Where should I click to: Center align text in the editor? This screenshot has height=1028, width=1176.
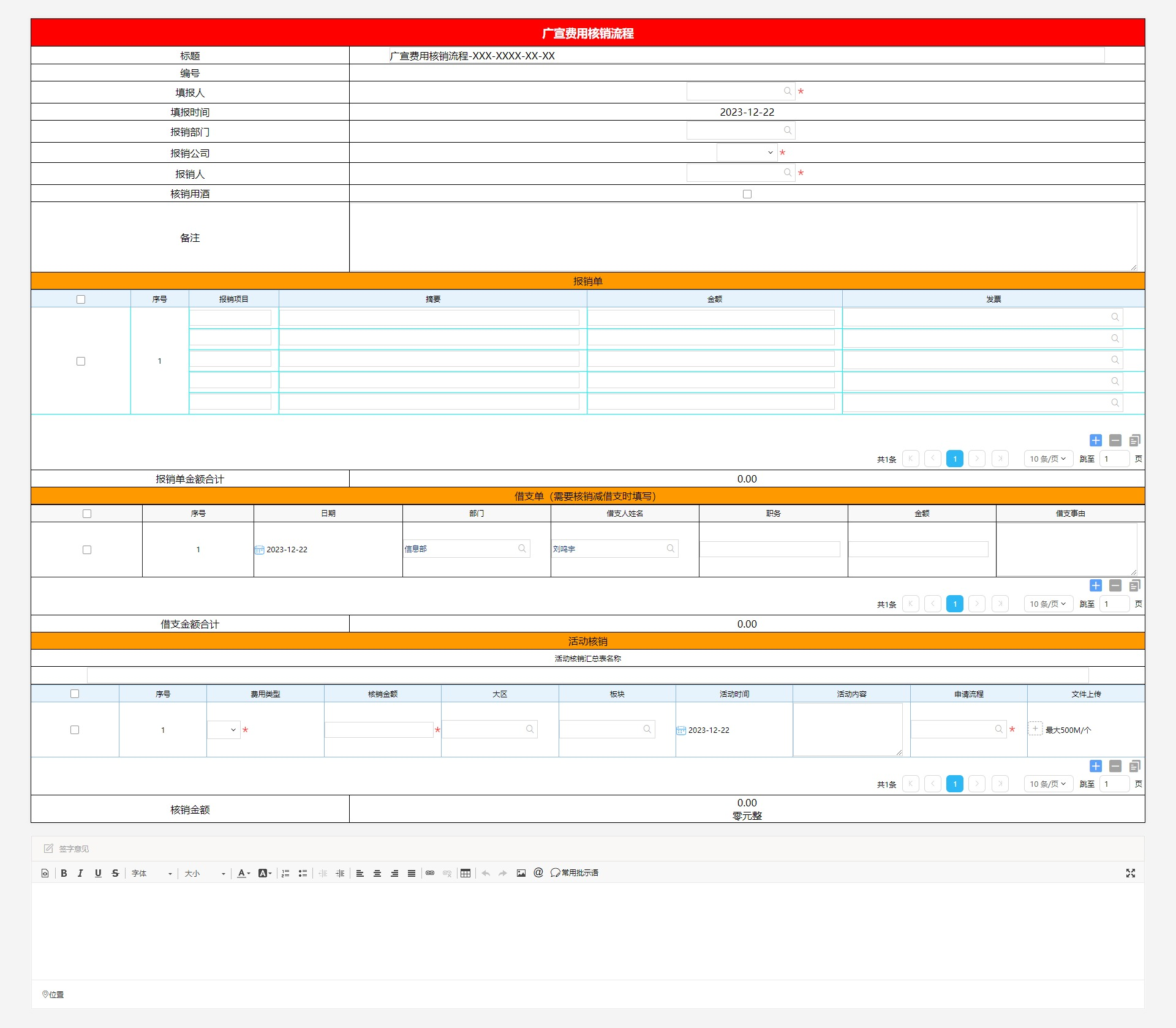(377, 873)
